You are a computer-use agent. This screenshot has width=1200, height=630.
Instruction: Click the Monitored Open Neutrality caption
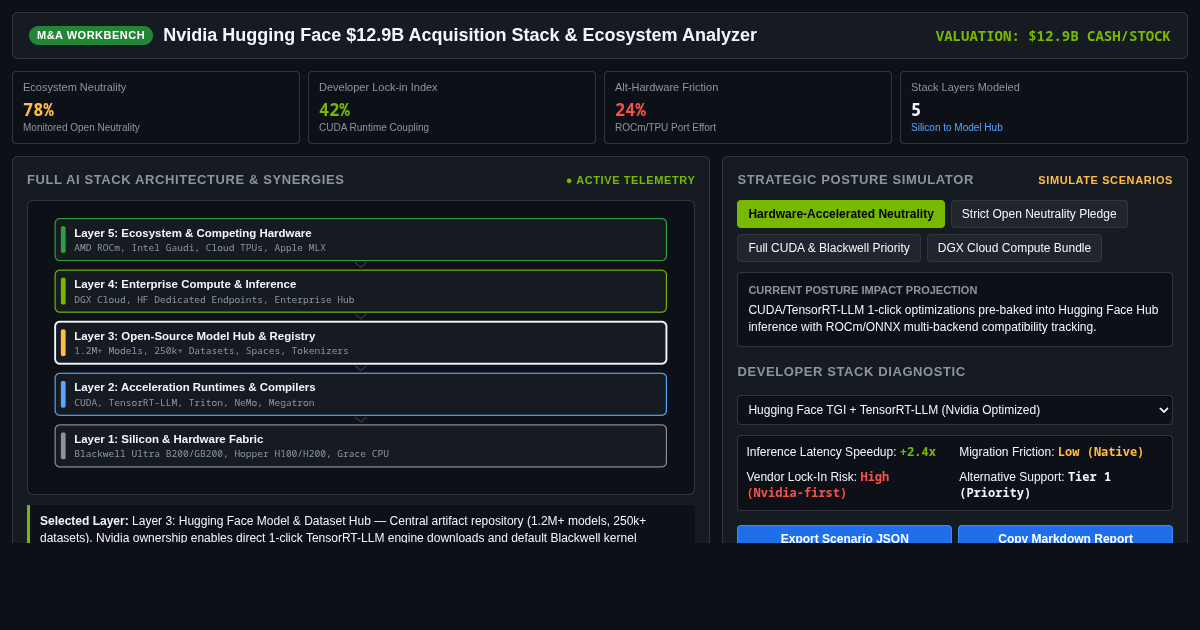81,127
